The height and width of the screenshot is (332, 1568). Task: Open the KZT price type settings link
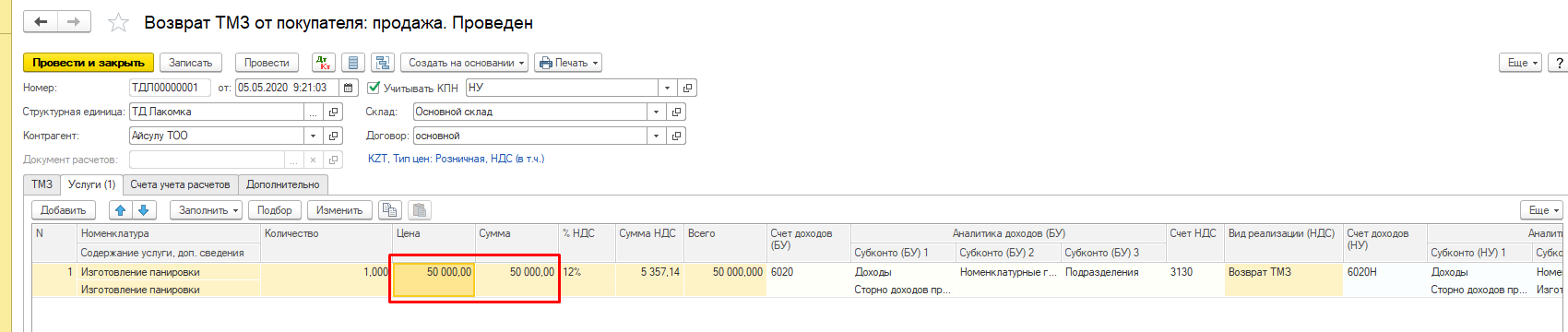[x=456, y=159]
